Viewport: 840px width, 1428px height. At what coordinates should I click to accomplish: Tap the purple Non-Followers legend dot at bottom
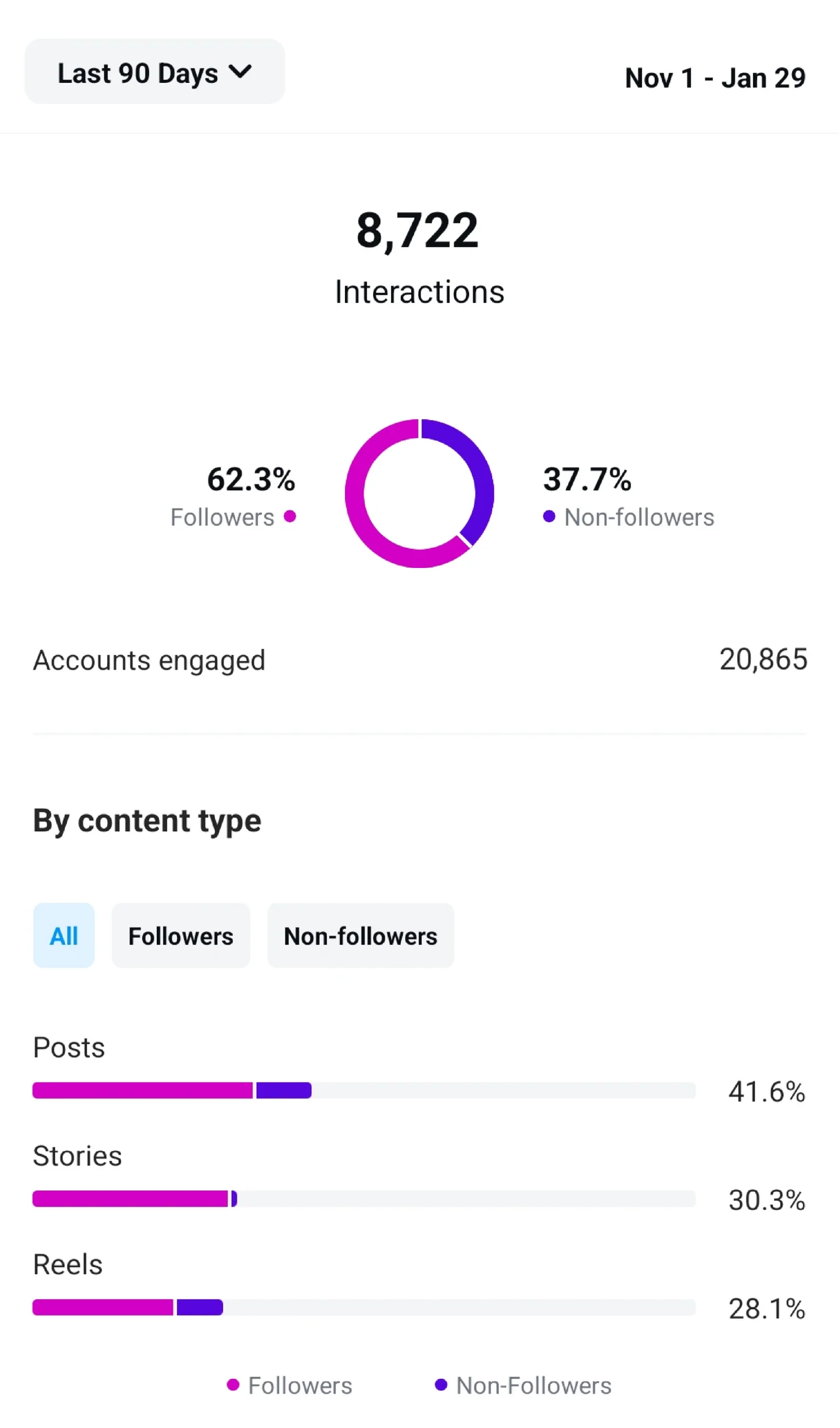tap(441, 1385)
